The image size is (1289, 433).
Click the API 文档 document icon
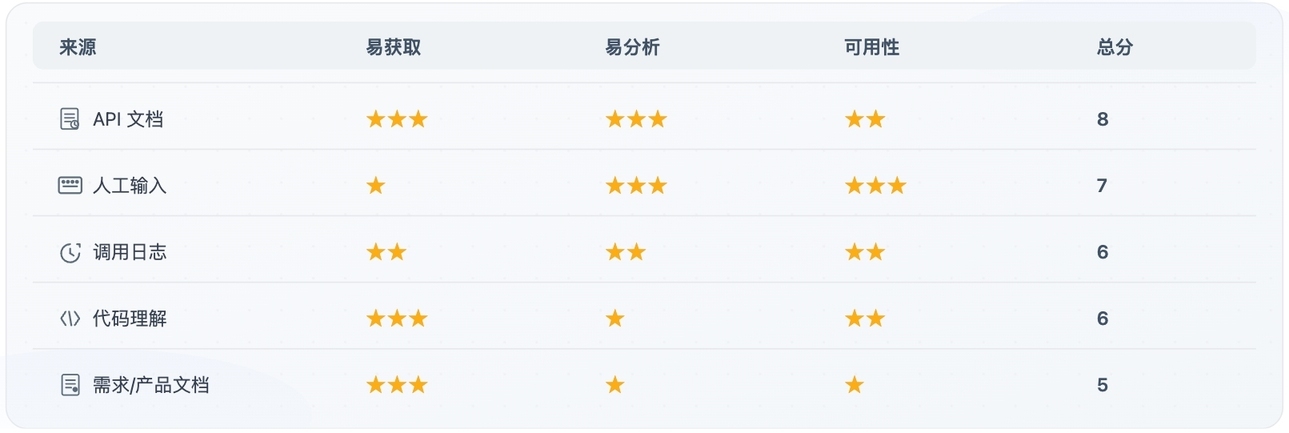(69, 120)
